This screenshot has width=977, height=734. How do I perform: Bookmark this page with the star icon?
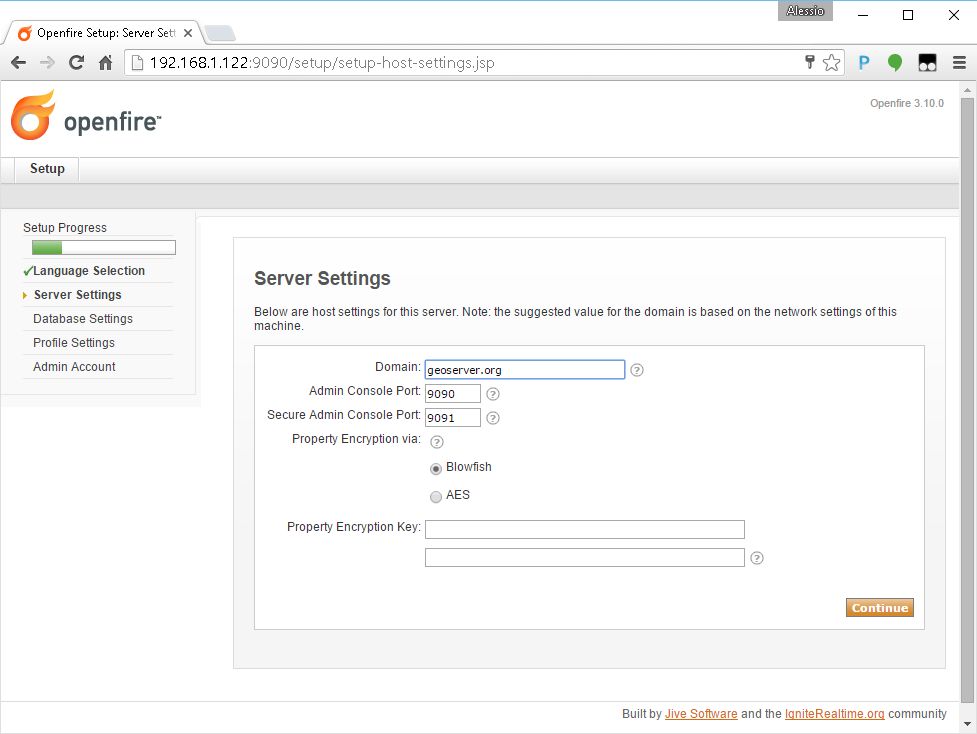click(x=831, y=63)
